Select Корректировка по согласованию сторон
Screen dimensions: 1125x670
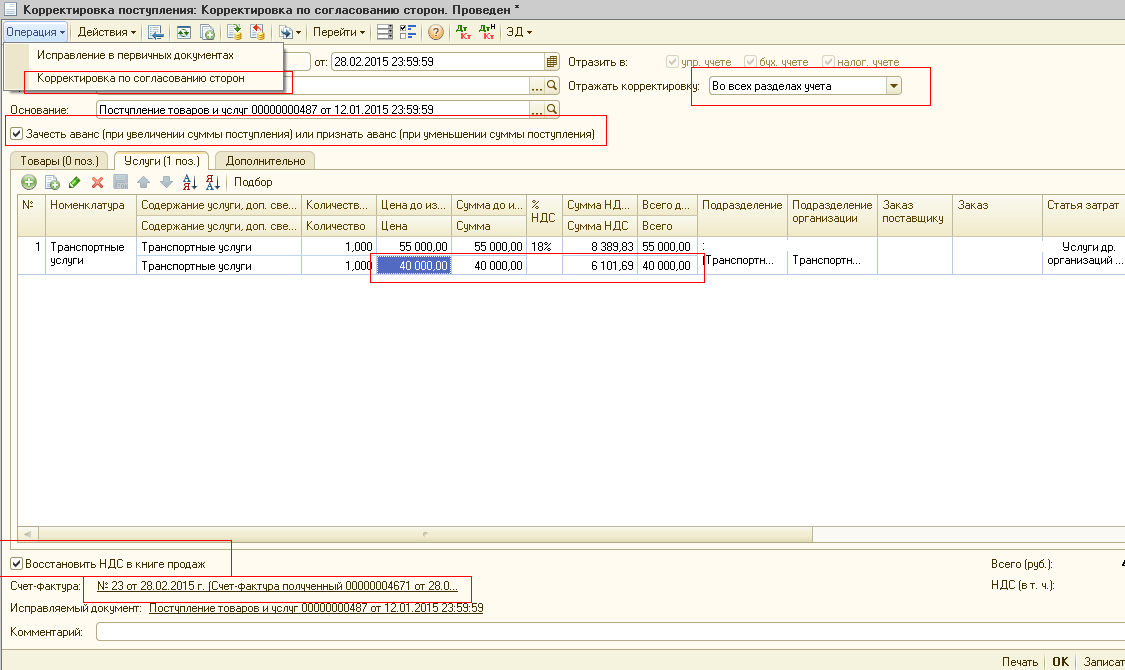[141, 78]
